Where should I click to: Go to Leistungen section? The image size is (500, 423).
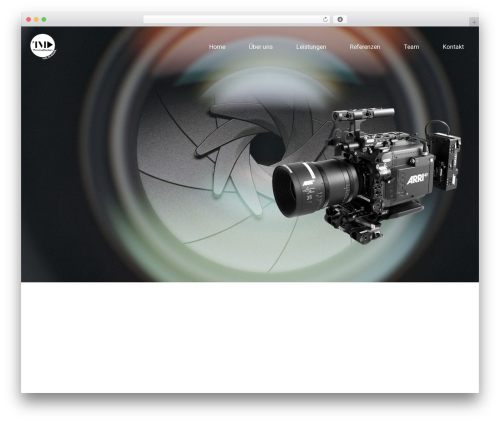[311, 47]
